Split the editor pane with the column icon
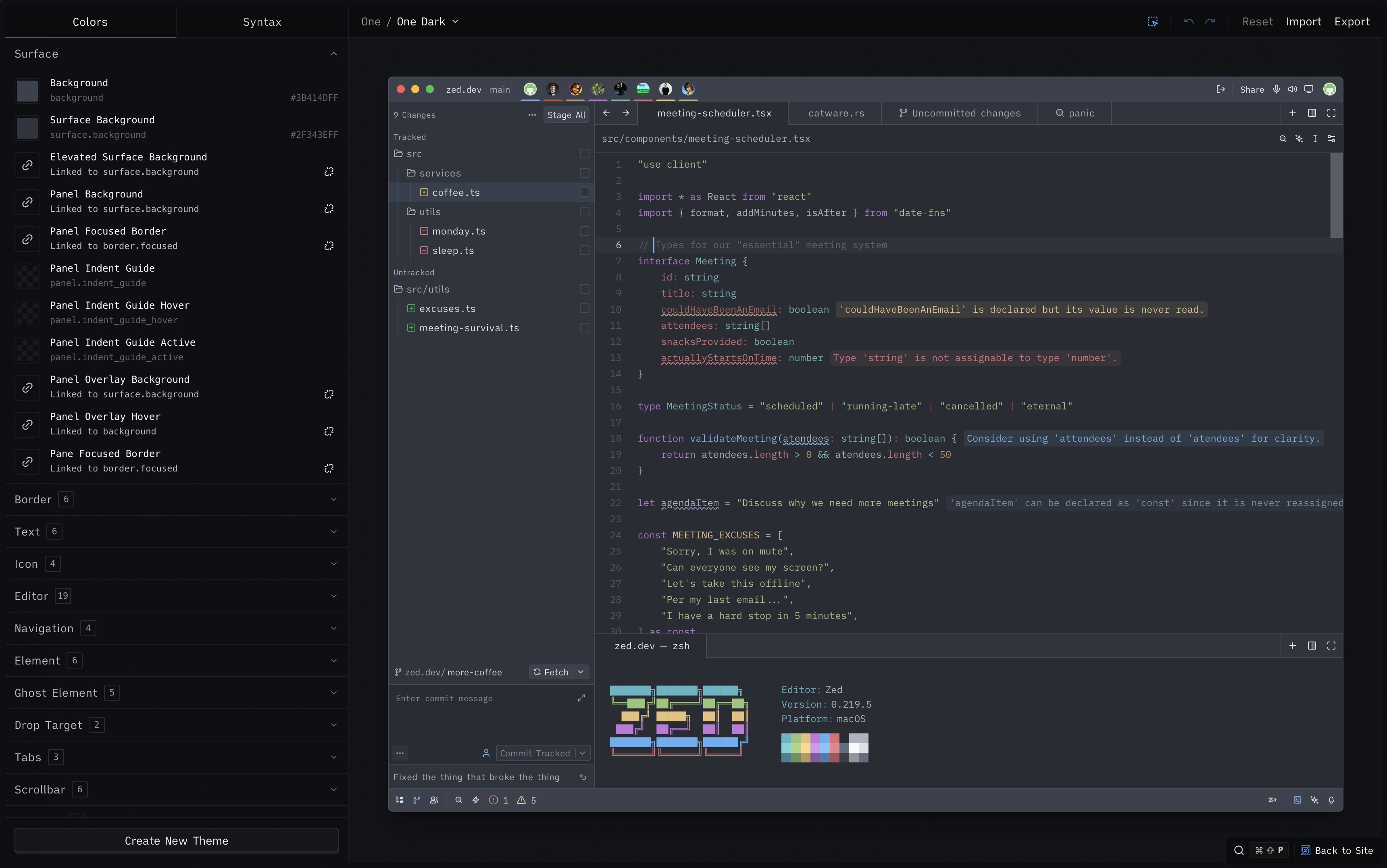Viewport: 1387px width, 868px height. [x=1312, y=113]
